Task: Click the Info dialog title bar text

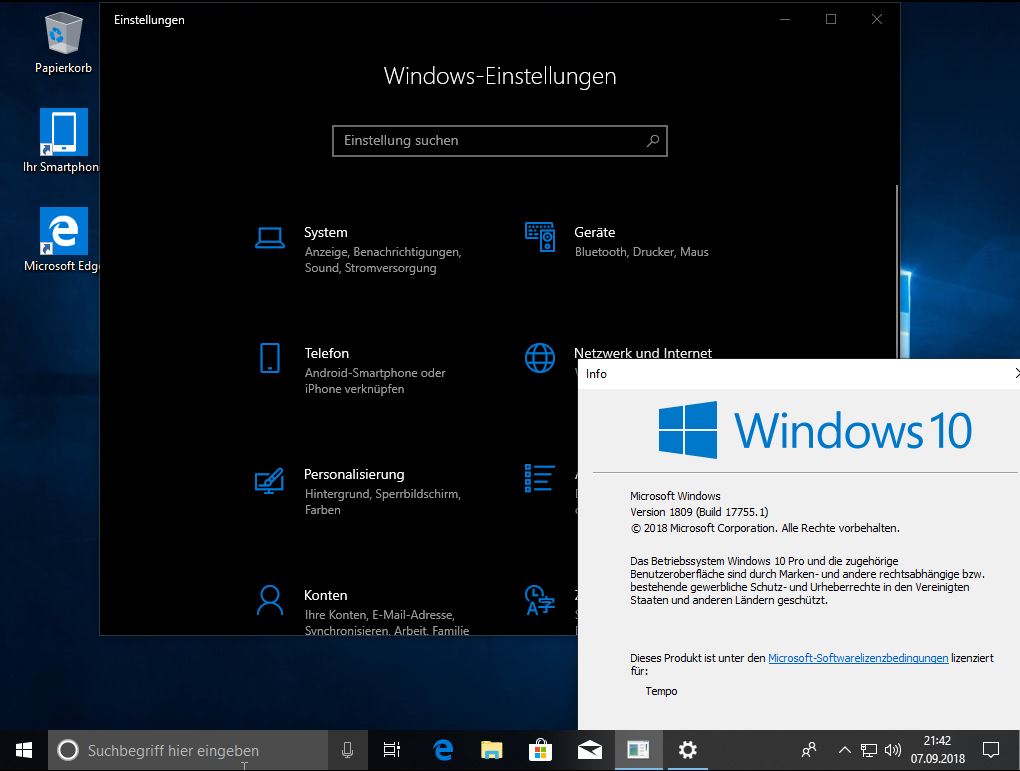Action: [596, 374]
